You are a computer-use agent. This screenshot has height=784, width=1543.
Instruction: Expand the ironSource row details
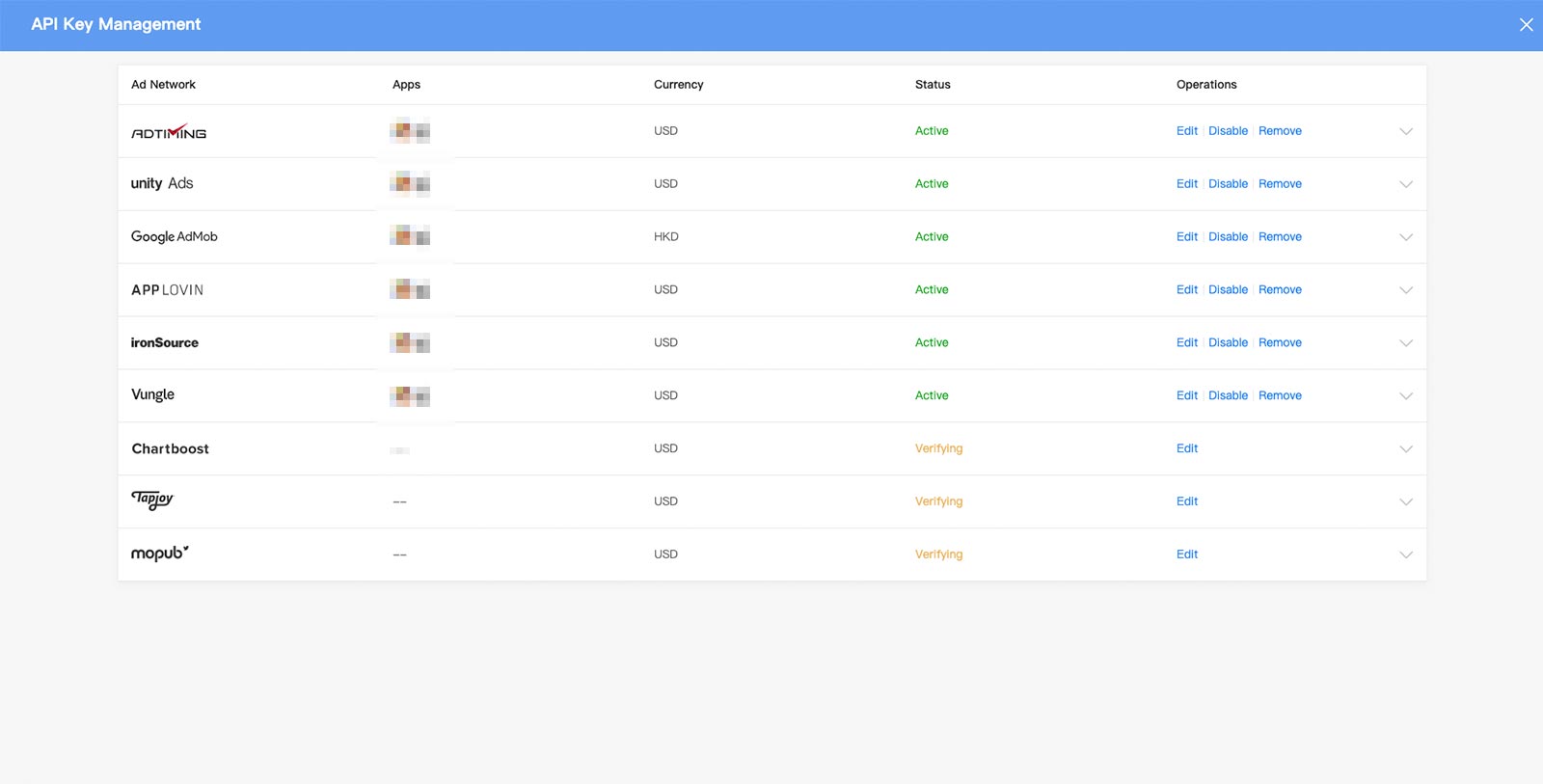coord(1406,343)
